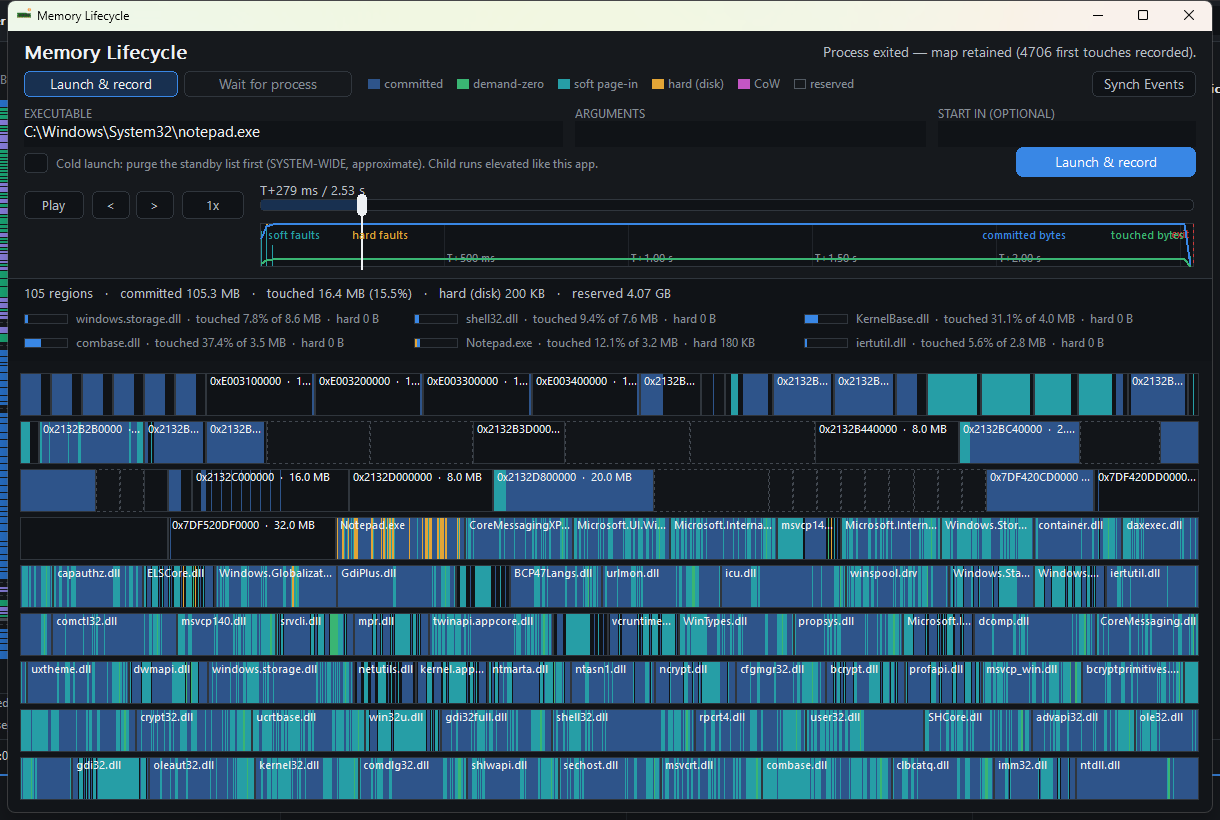Click the hard (disk) legend swatch

(x=658, y=84)
